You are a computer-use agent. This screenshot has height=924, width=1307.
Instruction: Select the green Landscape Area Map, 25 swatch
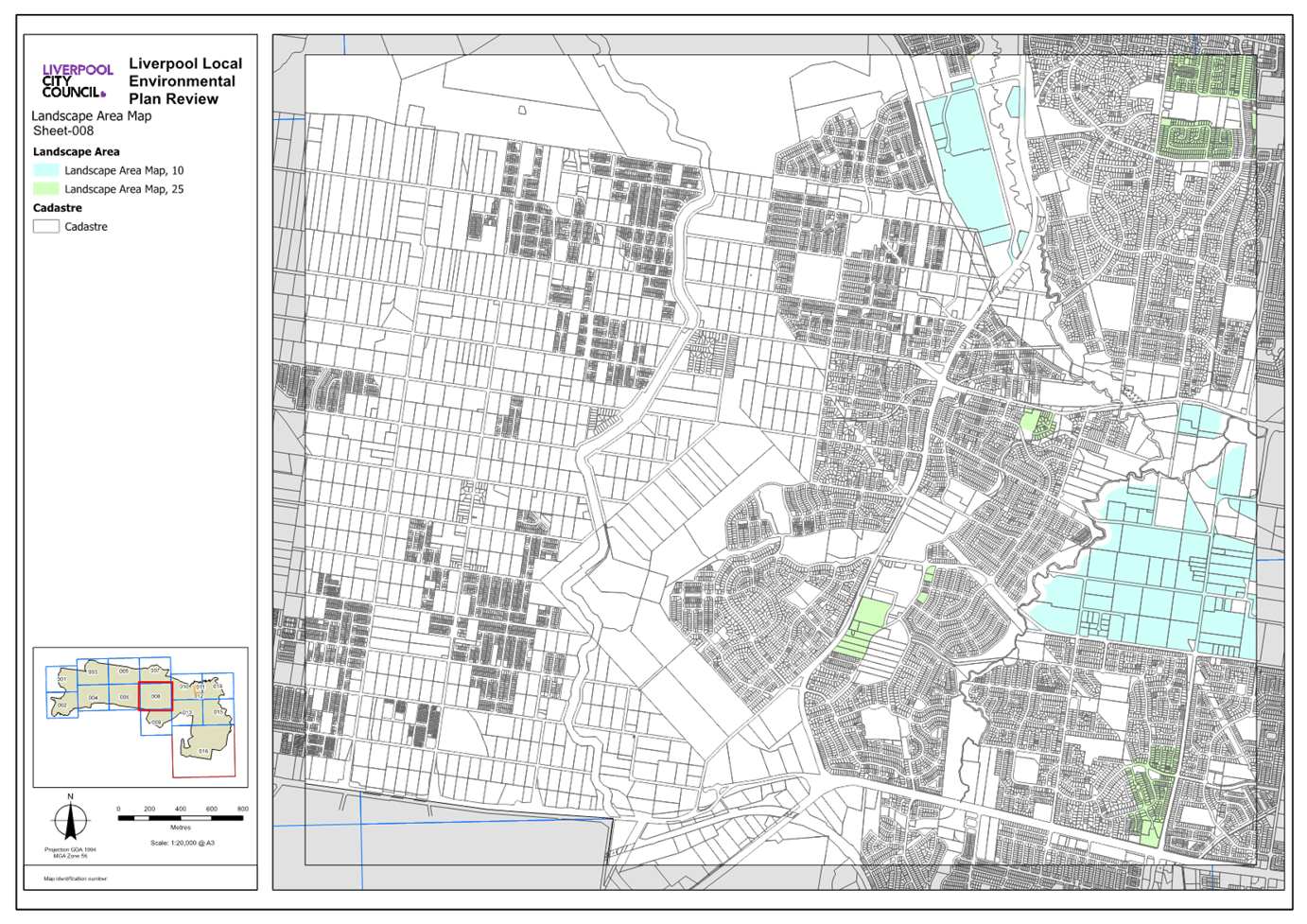point(45,189)
